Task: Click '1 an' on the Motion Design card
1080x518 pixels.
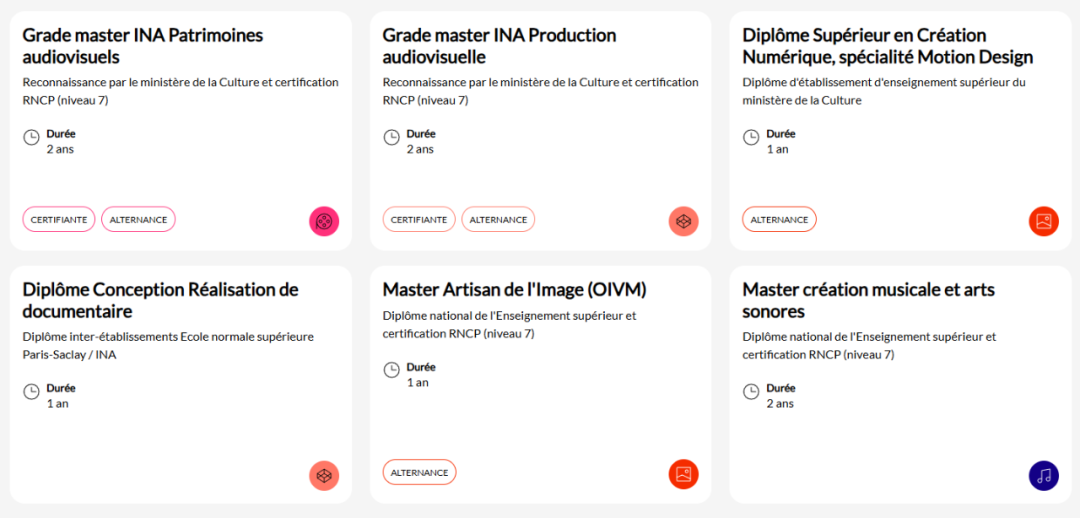Action: coord(778,149)
